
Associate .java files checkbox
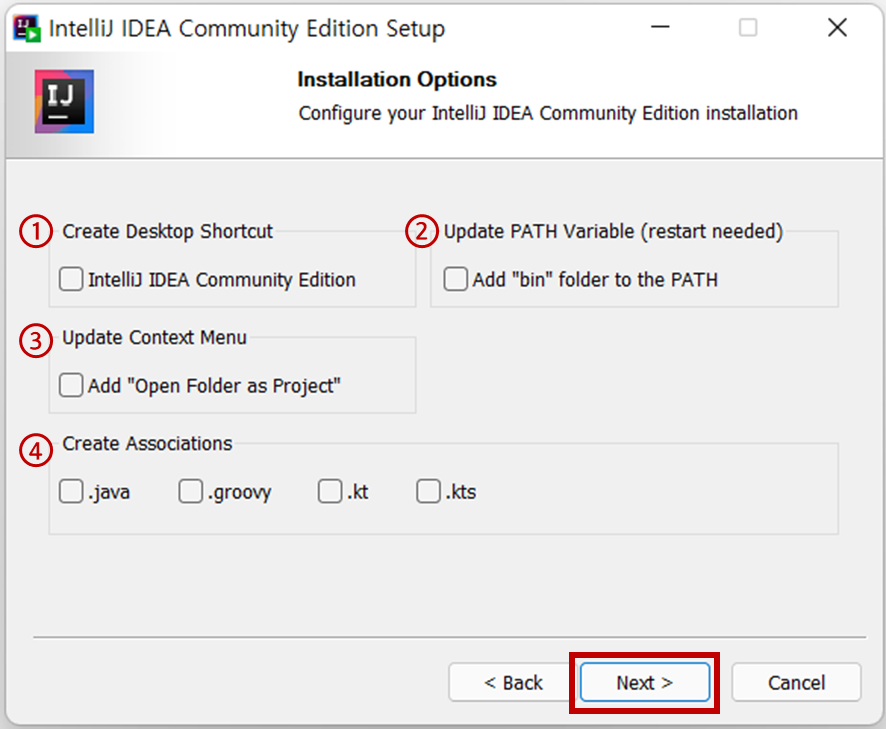(71, 491)
